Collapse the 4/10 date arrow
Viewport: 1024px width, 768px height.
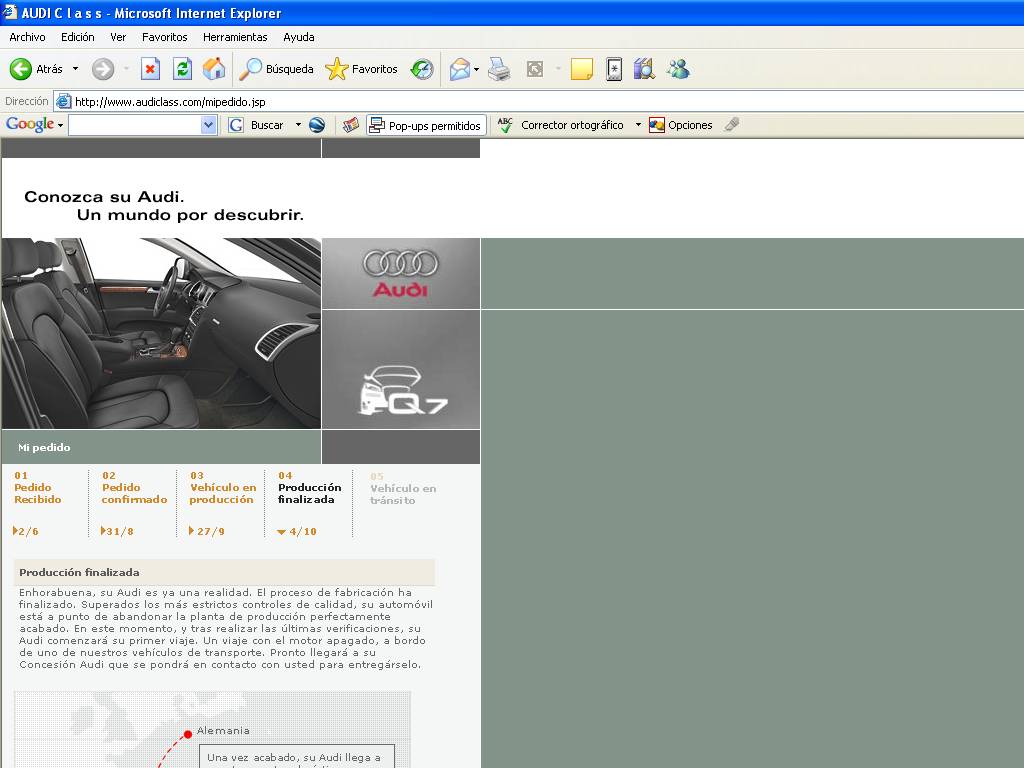click(281, 532)
